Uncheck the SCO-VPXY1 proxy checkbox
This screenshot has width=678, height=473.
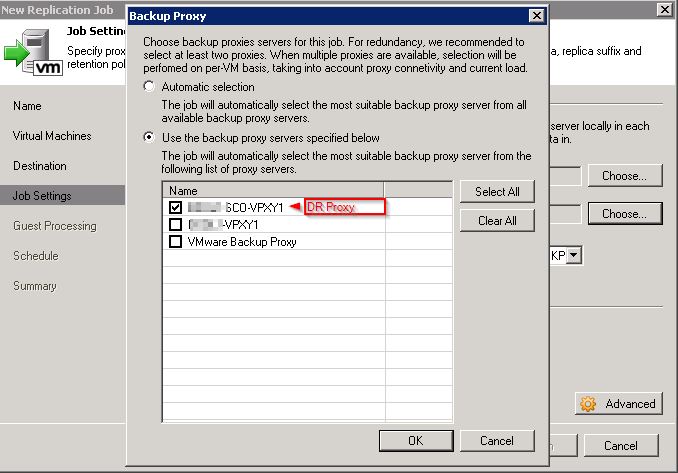(175, 208)
